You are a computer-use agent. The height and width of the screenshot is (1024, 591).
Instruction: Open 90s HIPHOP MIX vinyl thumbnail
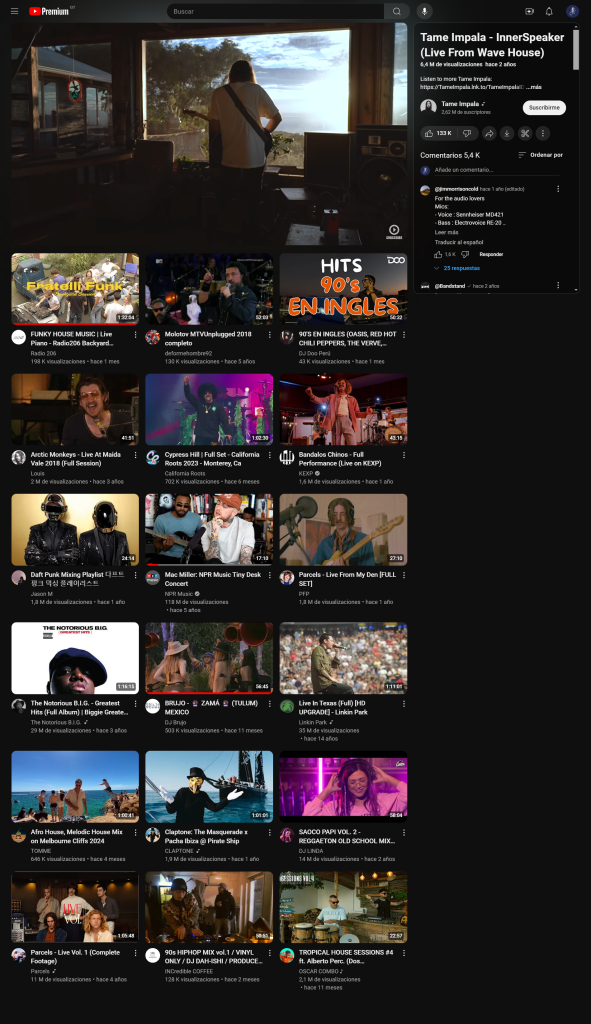click(209, 907)
